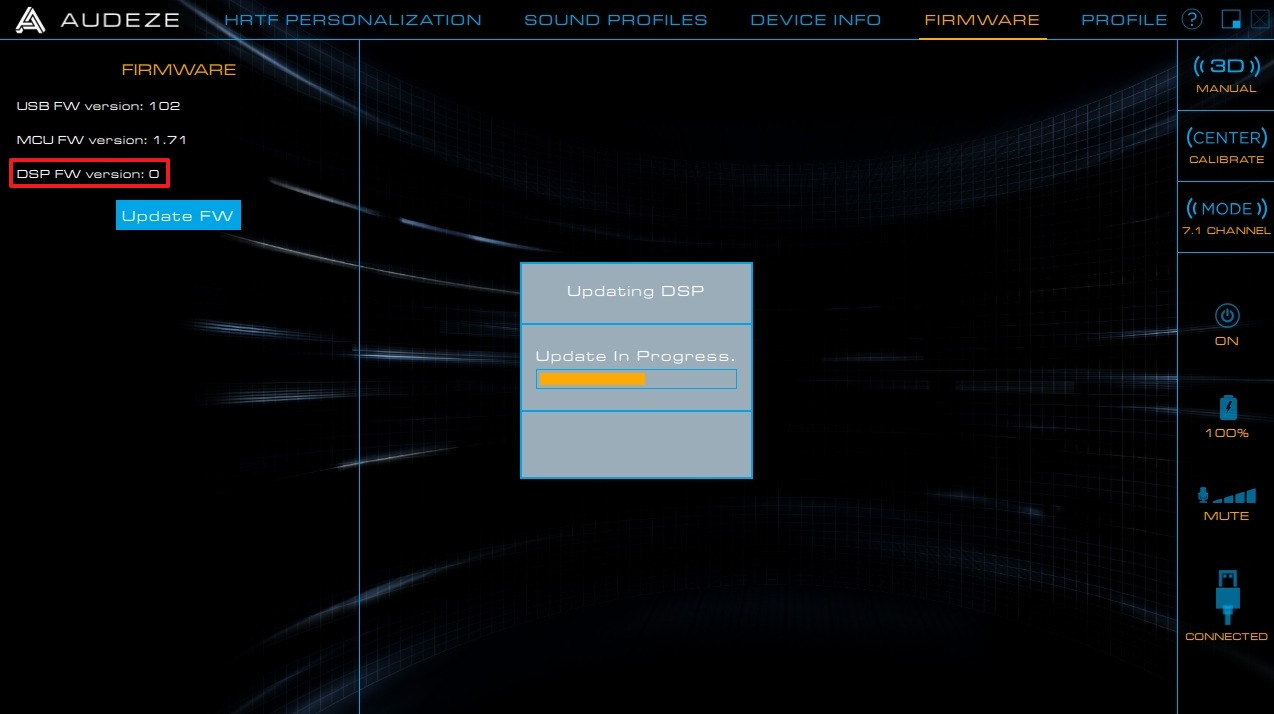
Task: Click the 'Updating DSP' dialog title
Action: [x=636, y=292]
